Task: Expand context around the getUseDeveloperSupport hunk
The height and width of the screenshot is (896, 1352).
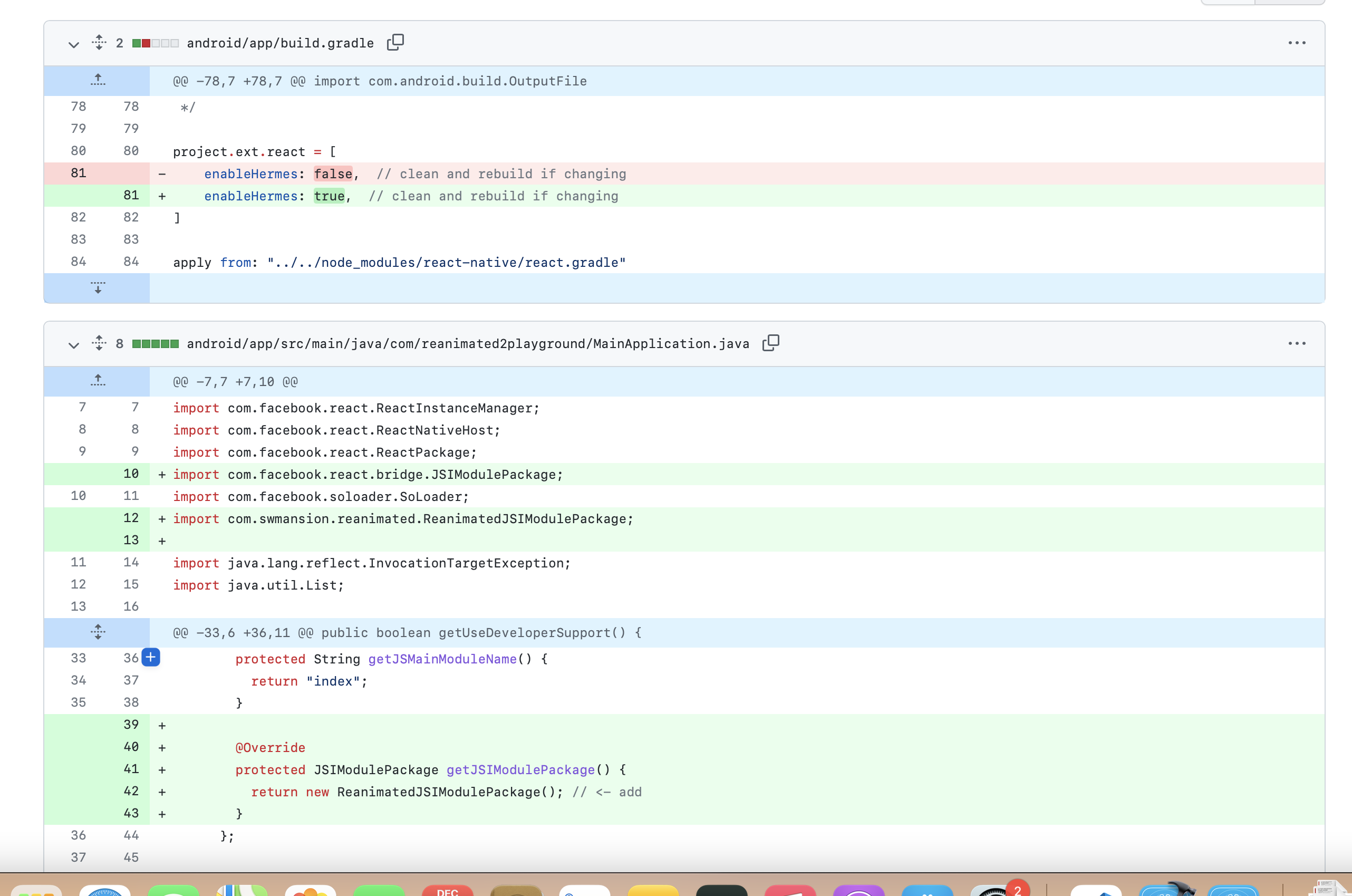Action: pos(97,632)
